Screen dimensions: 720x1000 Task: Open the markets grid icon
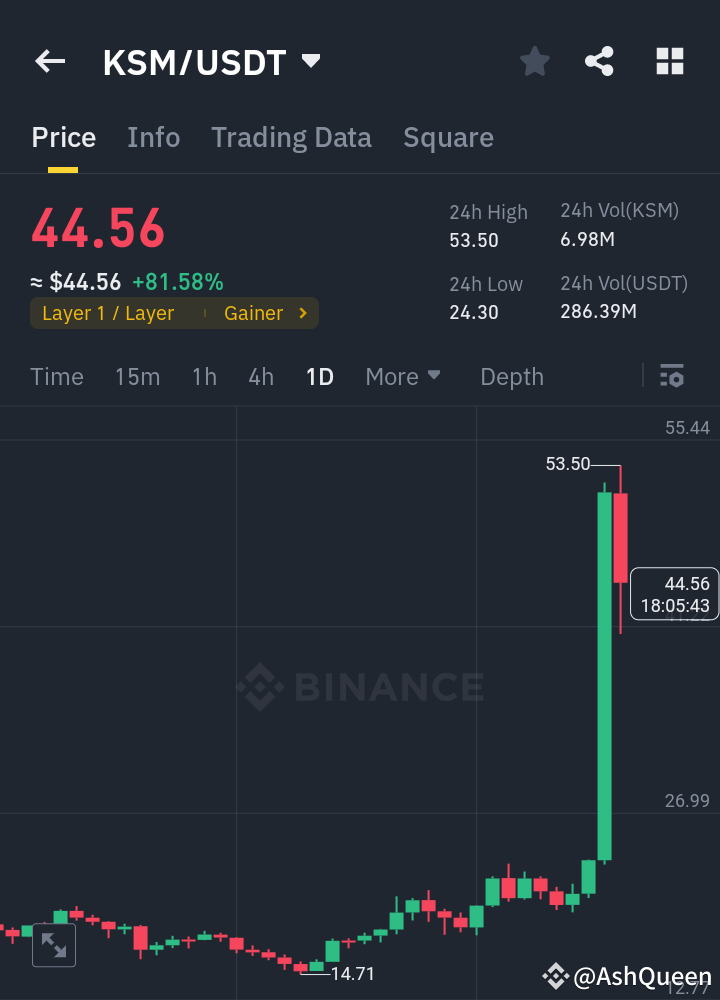coord(669,61)
